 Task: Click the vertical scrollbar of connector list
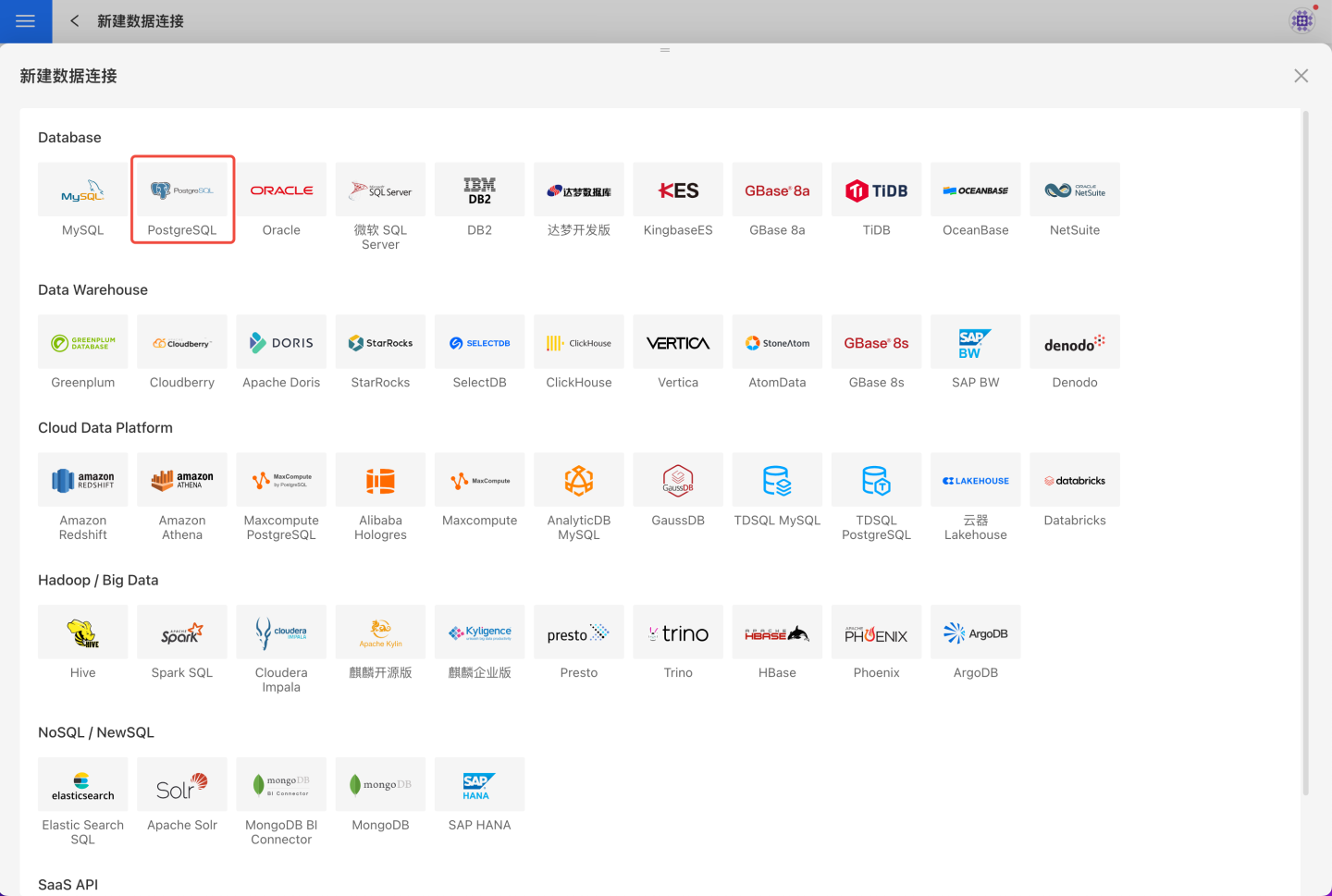click(1305, 453)
